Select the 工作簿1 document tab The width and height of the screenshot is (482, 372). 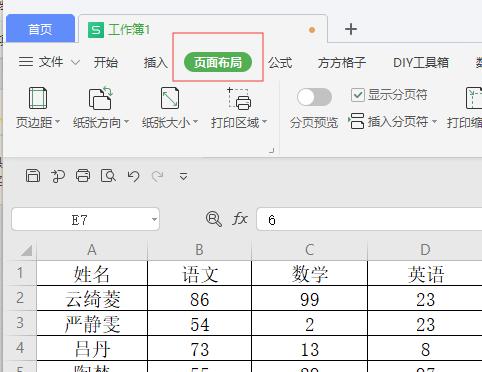click(x=203, y=29)
